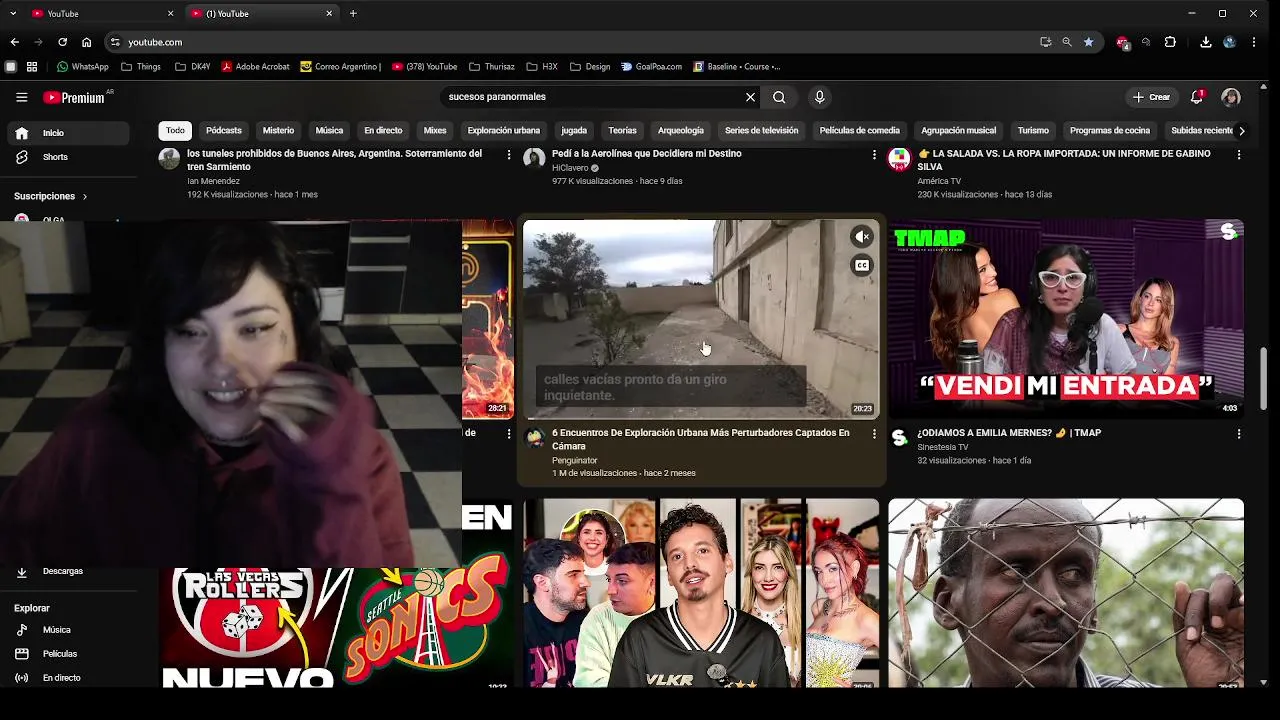Screen dimensions: 1280x720
Task: Open En directo under Explorar
Action: (x=68, y=678)
